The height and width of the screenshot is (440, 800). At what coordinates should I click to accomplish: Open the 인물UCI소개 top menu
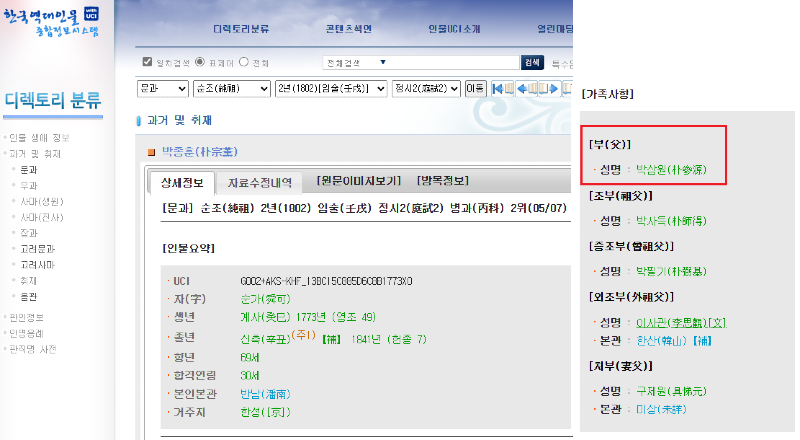[455, 29]
